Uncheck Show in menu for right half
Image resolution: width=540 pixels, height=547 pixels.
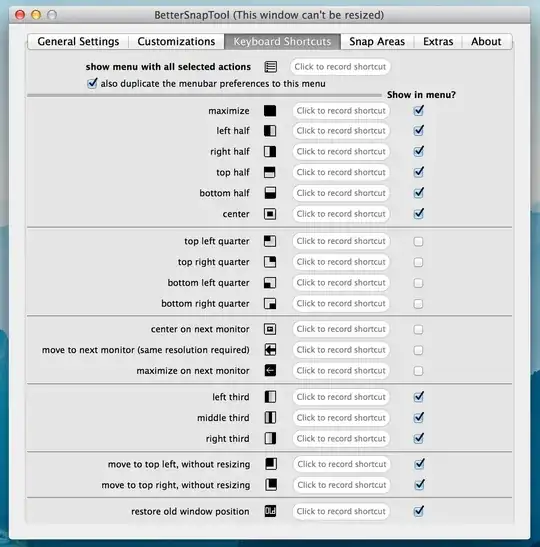(x=419, y=151)
